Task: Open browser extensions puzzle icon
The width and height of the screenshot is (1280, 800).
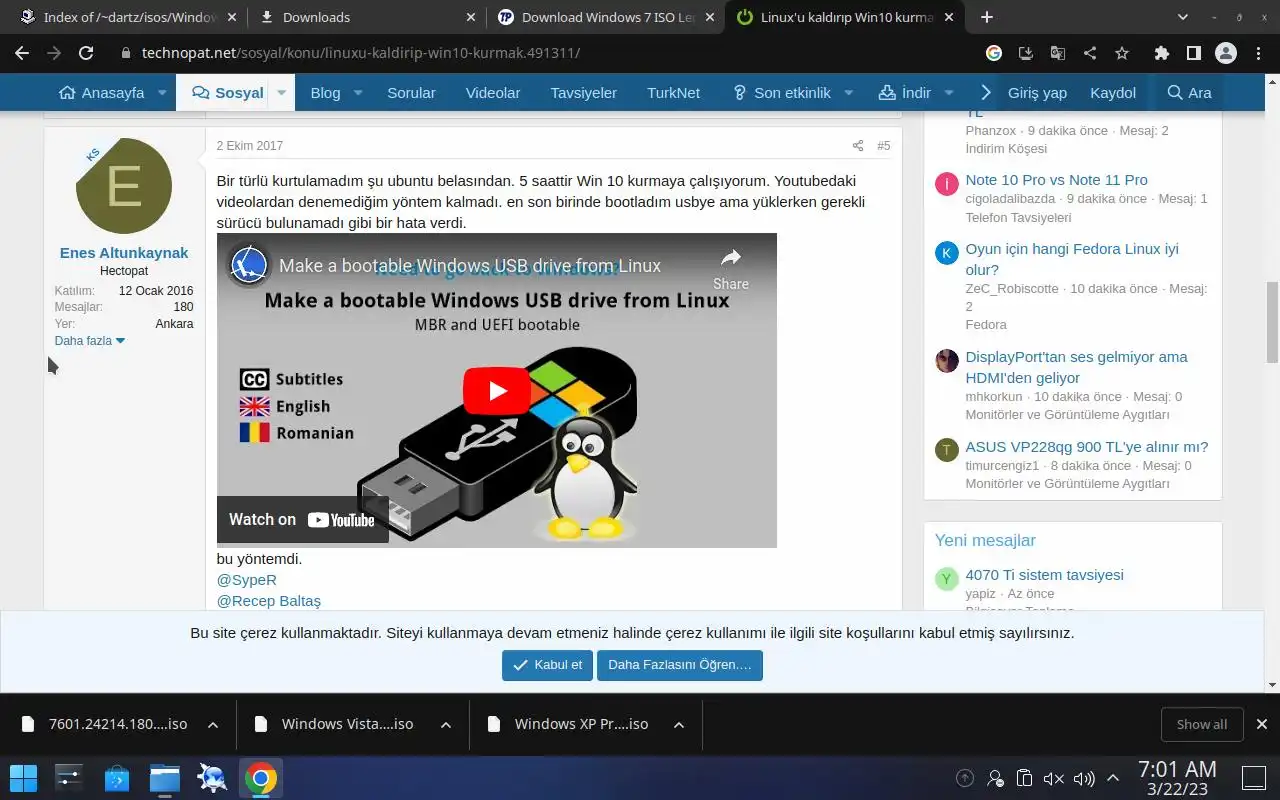Action: (1162, 53)
